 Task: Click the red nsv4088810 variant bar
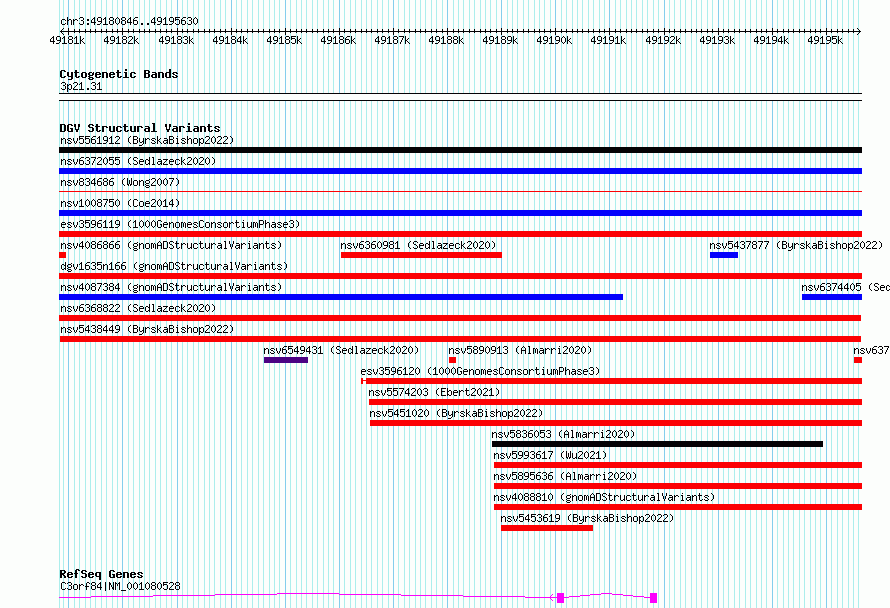point(678,507)
